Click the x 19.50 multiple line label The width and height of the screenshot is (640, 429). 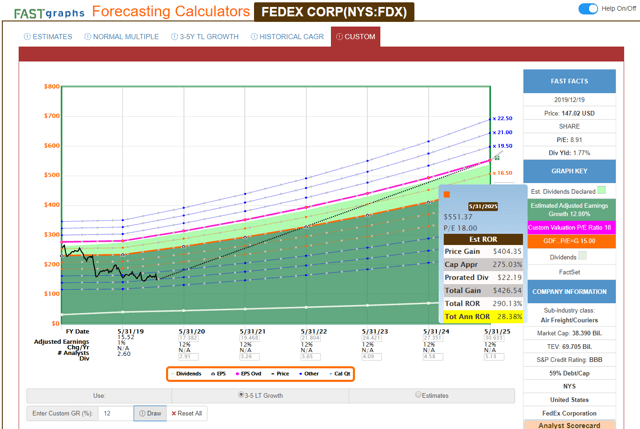pos(502,146)
